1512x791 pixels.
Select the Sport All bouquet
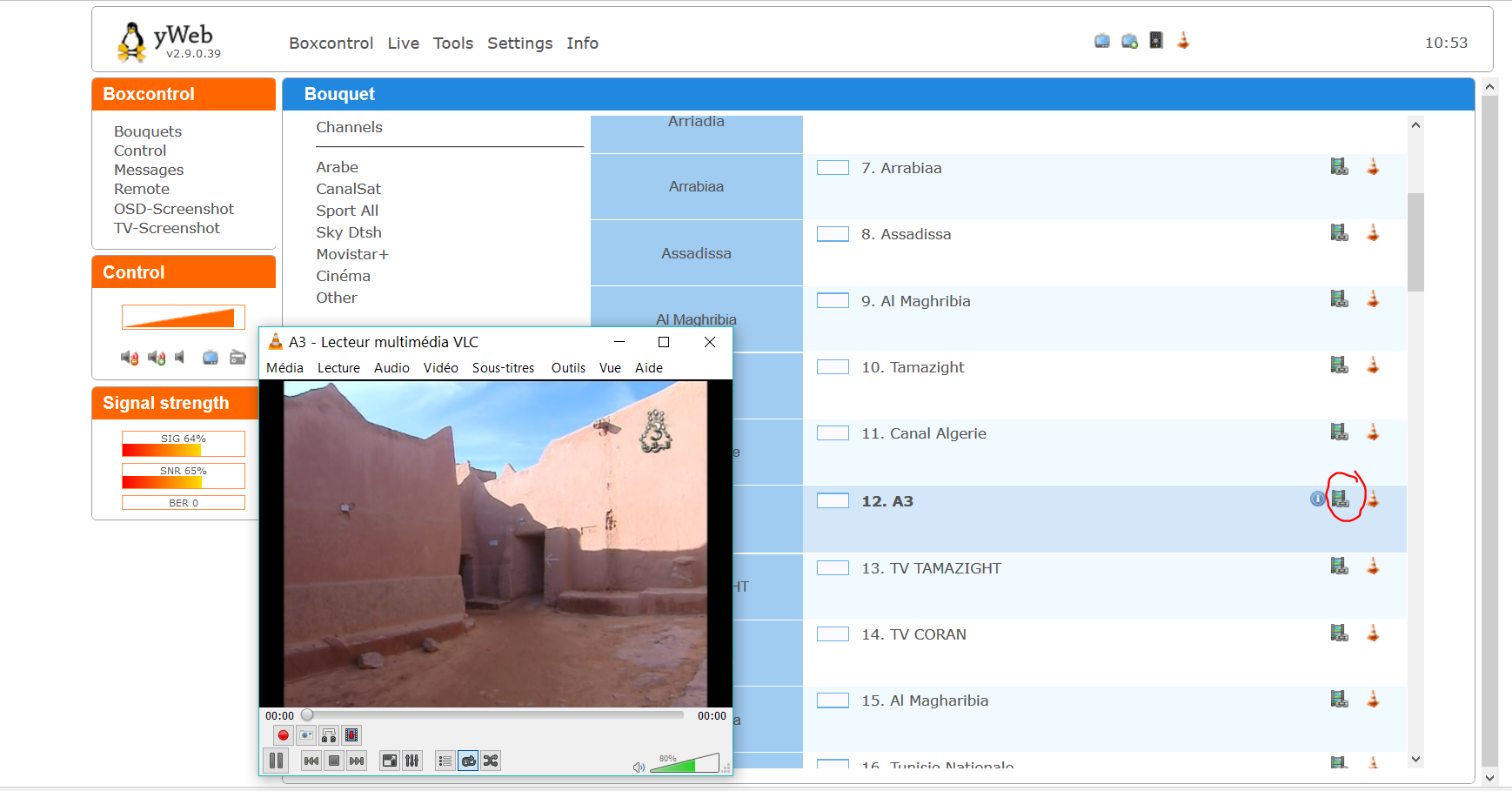click(x=347, y=211)
